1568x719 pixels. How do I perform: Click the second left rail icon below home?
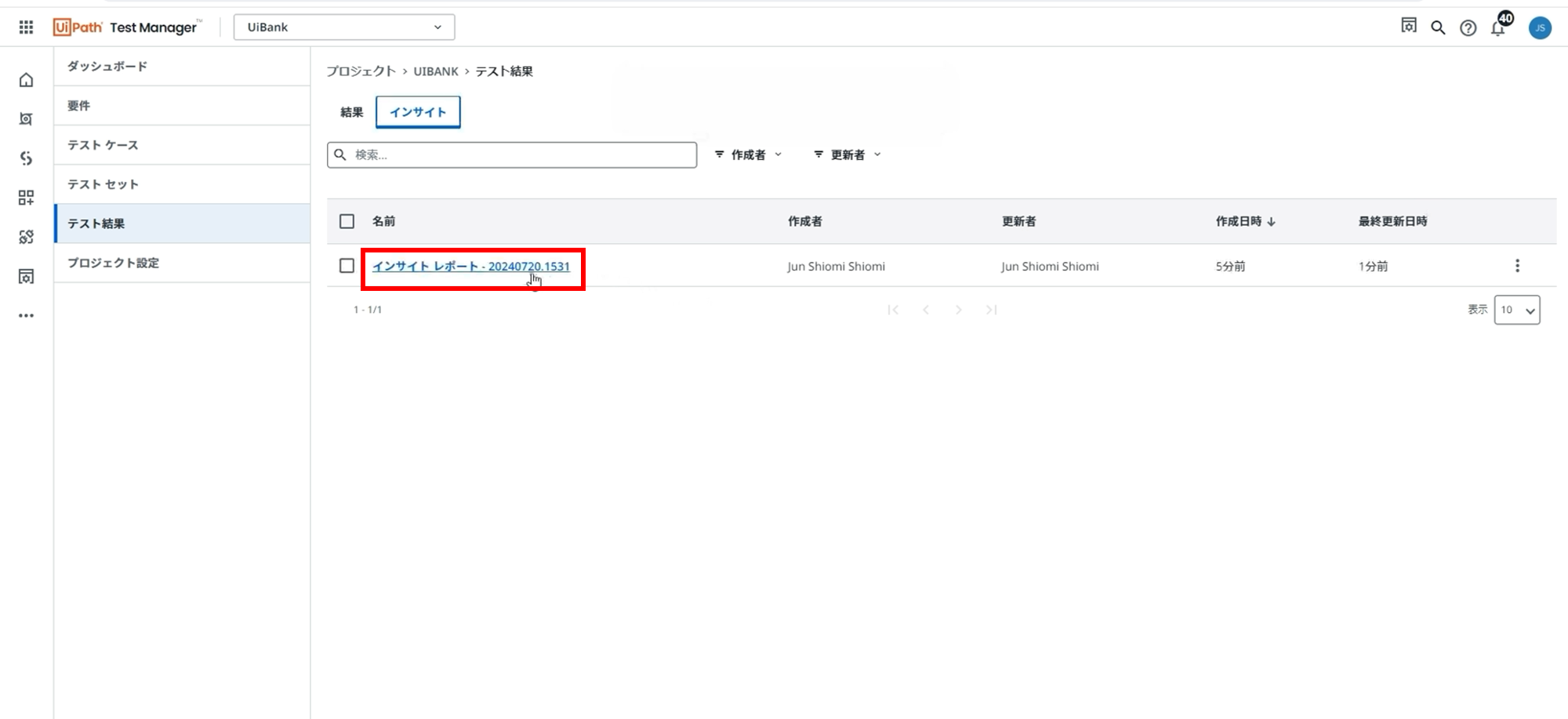26,119
